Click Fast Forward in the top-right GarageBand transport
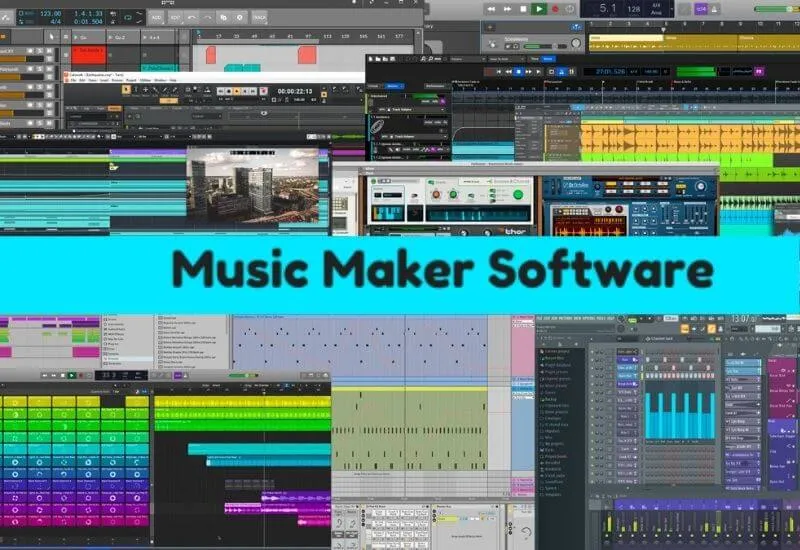This screenshot has height=550, width=800. (x=508, y=9)
